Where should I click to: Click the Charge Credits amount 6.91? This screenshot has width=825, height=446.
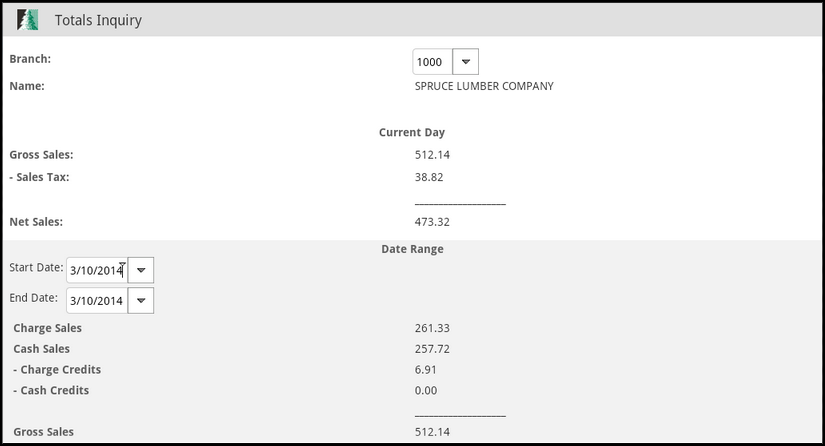click(426, 370)
